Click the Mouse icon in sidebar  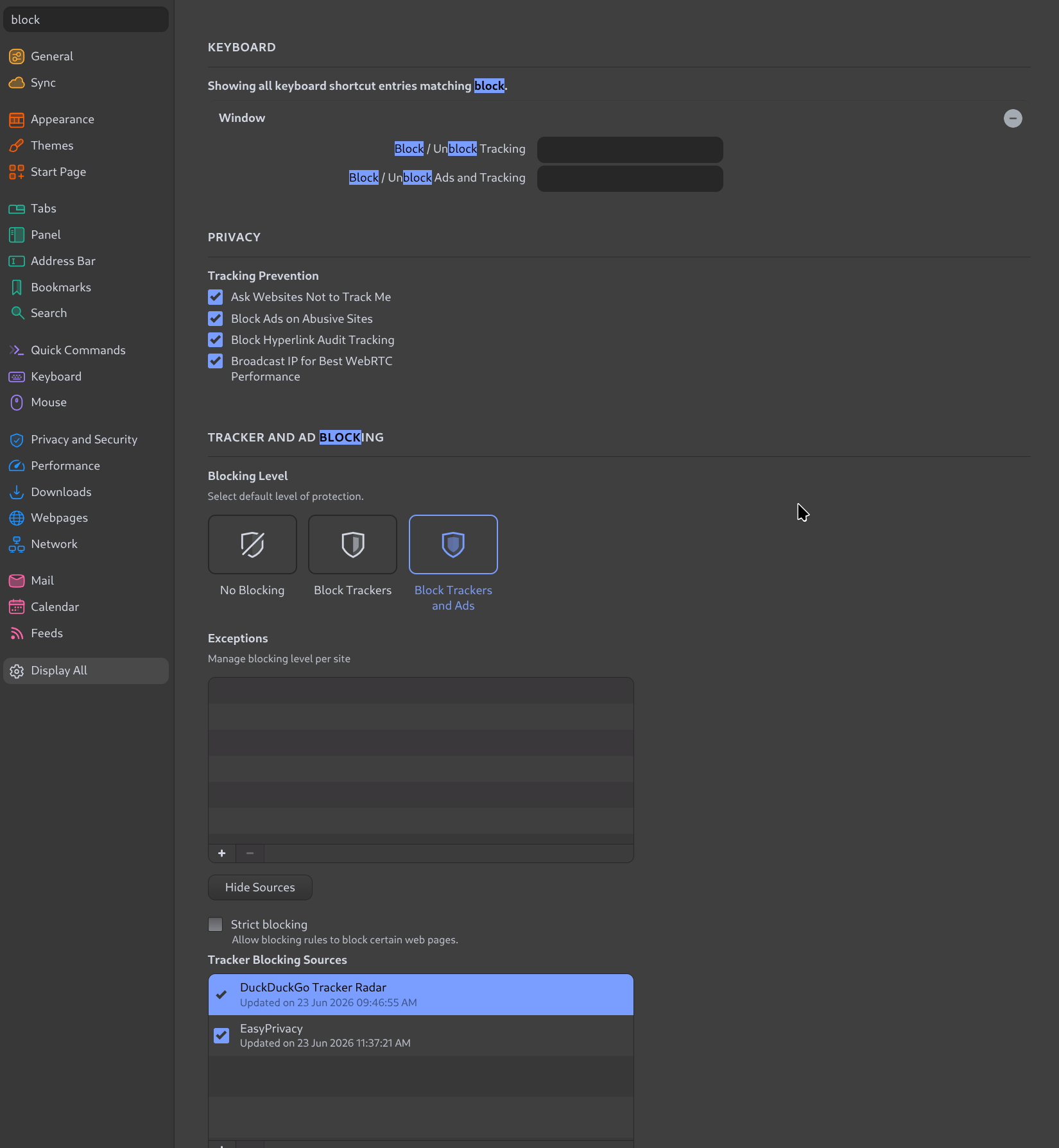pyautogui.click(x=17, y=402)
